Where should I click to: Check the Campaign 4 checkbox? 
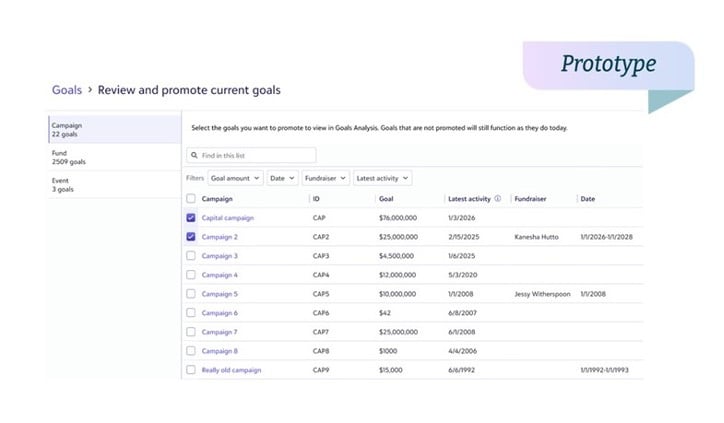(x=191, y=275)
